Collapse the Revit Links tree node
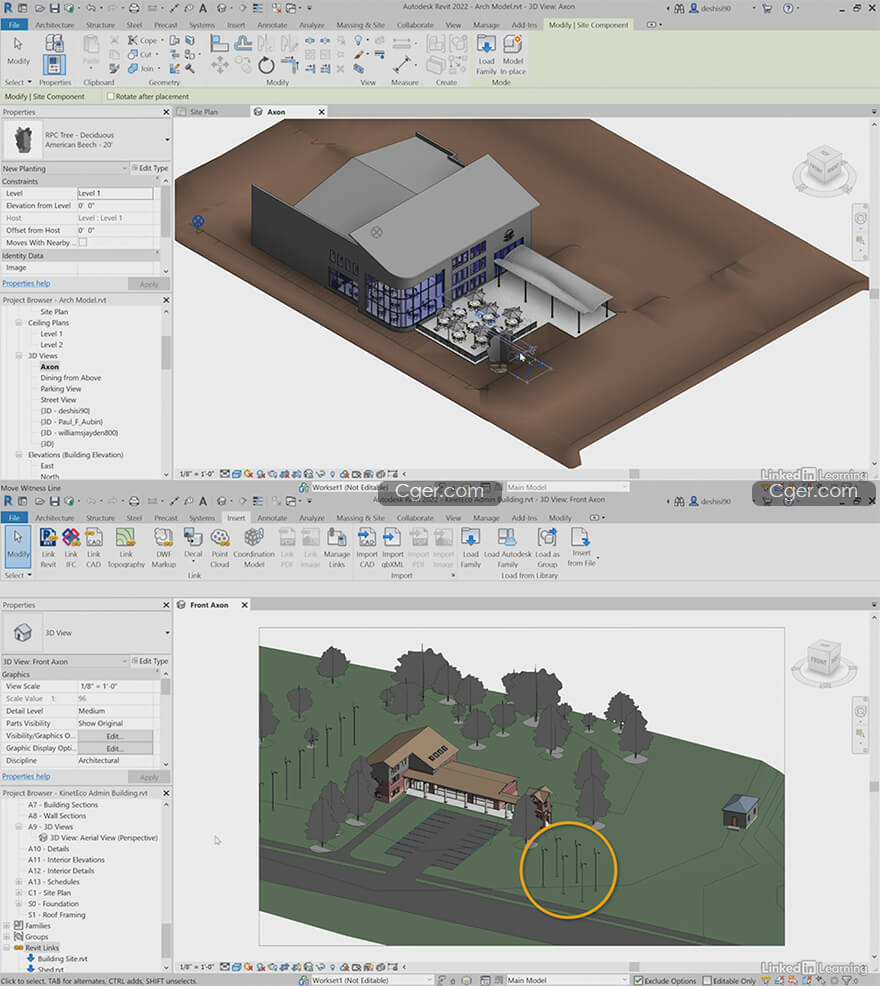The width and height of the screenshot is (880, 986). pos(7,948)
